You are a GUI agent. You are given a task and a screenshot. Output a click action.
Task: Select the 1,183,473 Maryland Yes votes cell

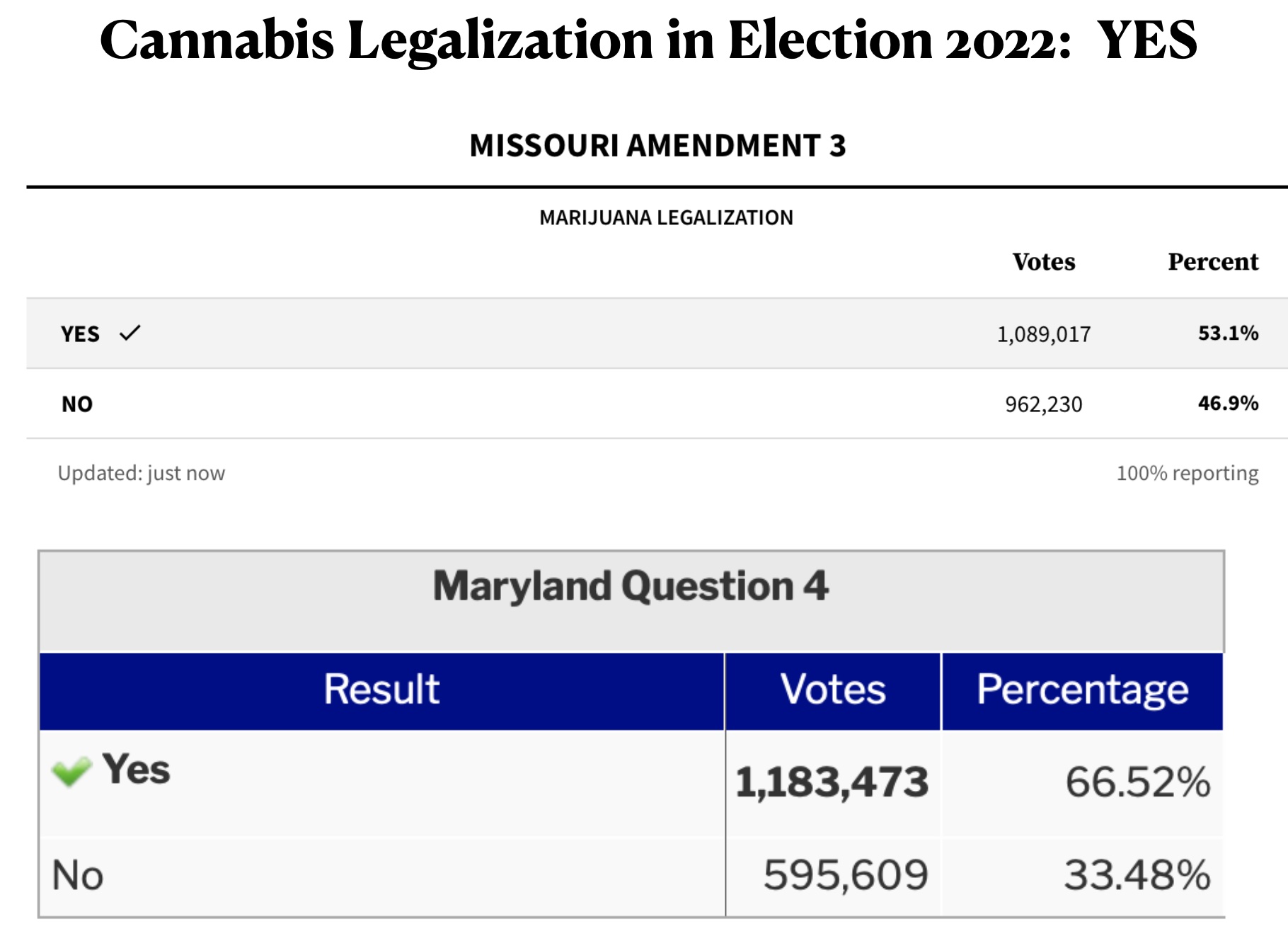[832, 782]
